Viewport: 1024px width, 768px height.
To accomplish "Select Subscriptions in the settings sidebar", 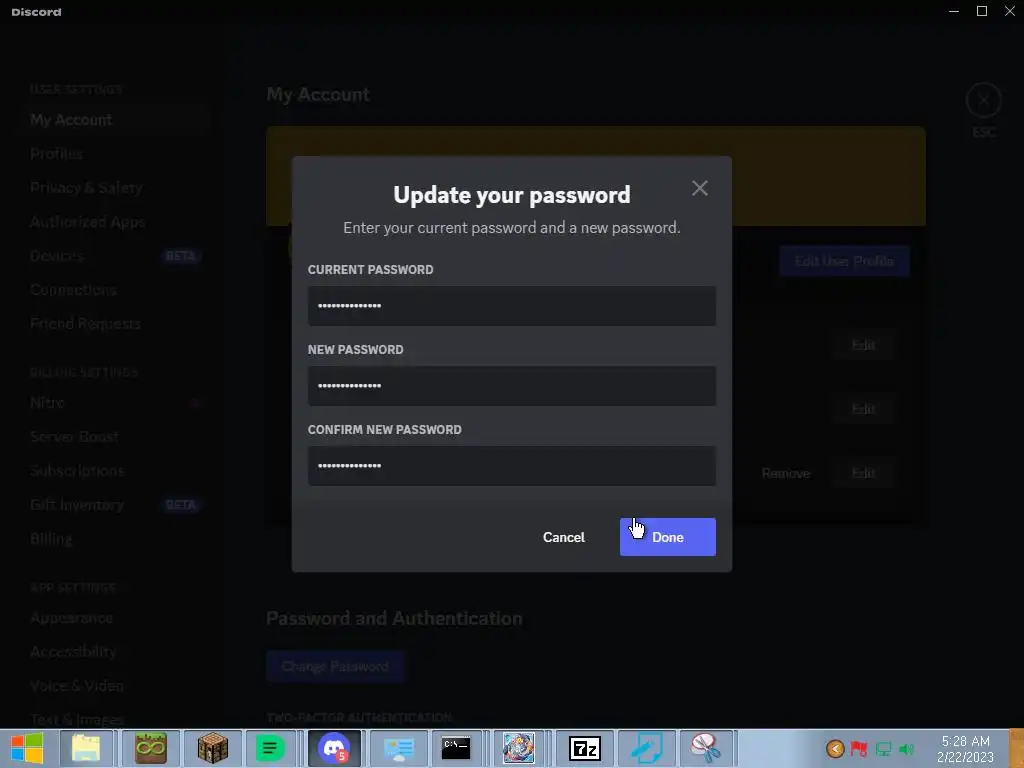I will pyautogui.click(x=113, y=470).
